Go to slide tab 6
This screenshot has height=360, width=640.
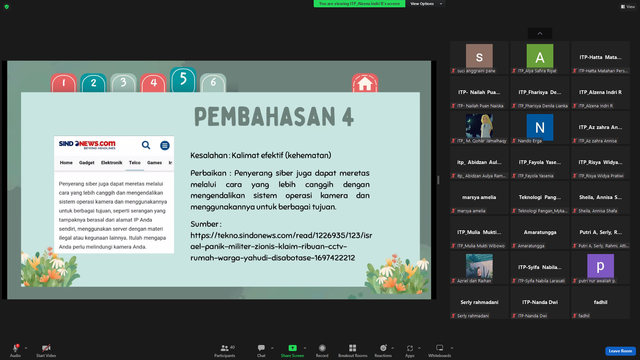pyautogui.click(x=213, y=83)
